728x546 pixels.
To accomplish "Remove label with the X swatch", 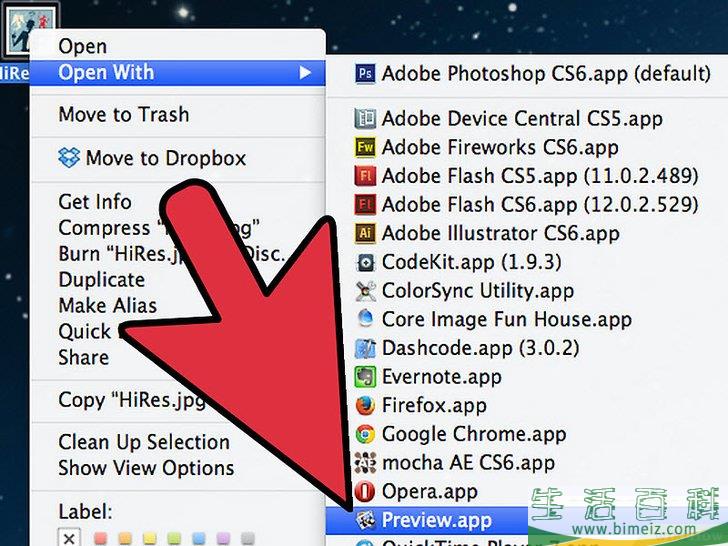I will click(69, 538).
